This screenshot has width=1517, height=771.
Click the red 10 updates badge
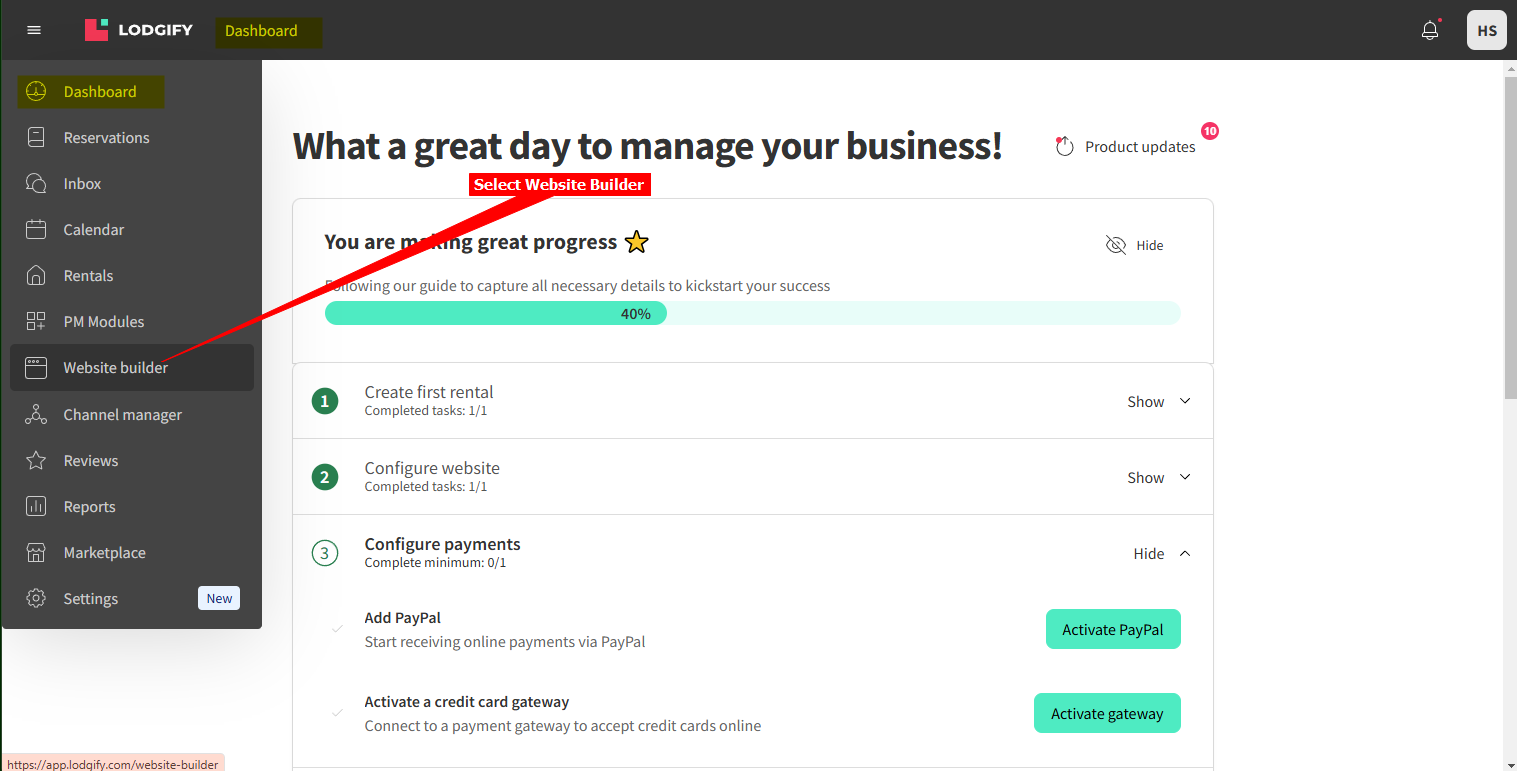[x=1210, y=131]
